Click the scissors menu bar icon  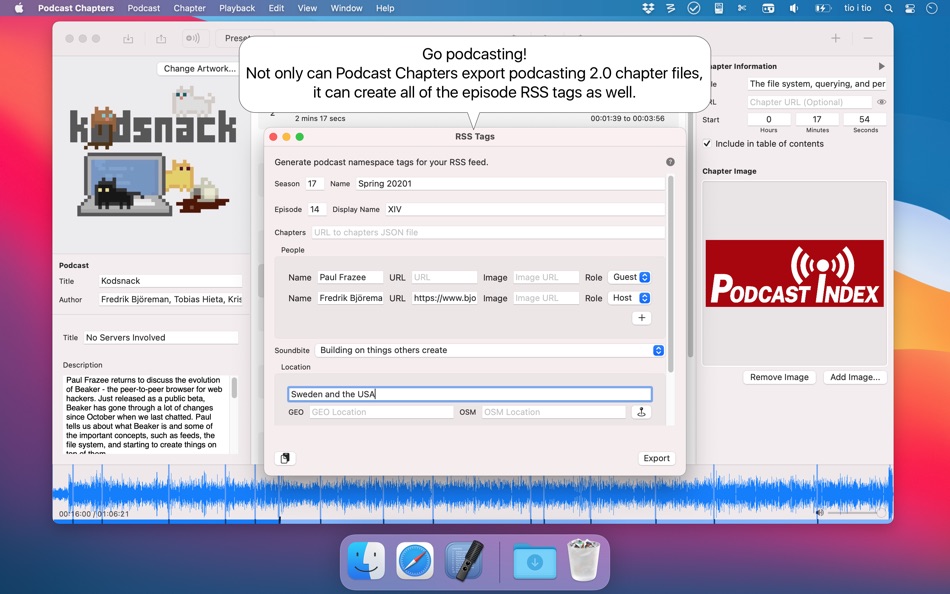742,8
